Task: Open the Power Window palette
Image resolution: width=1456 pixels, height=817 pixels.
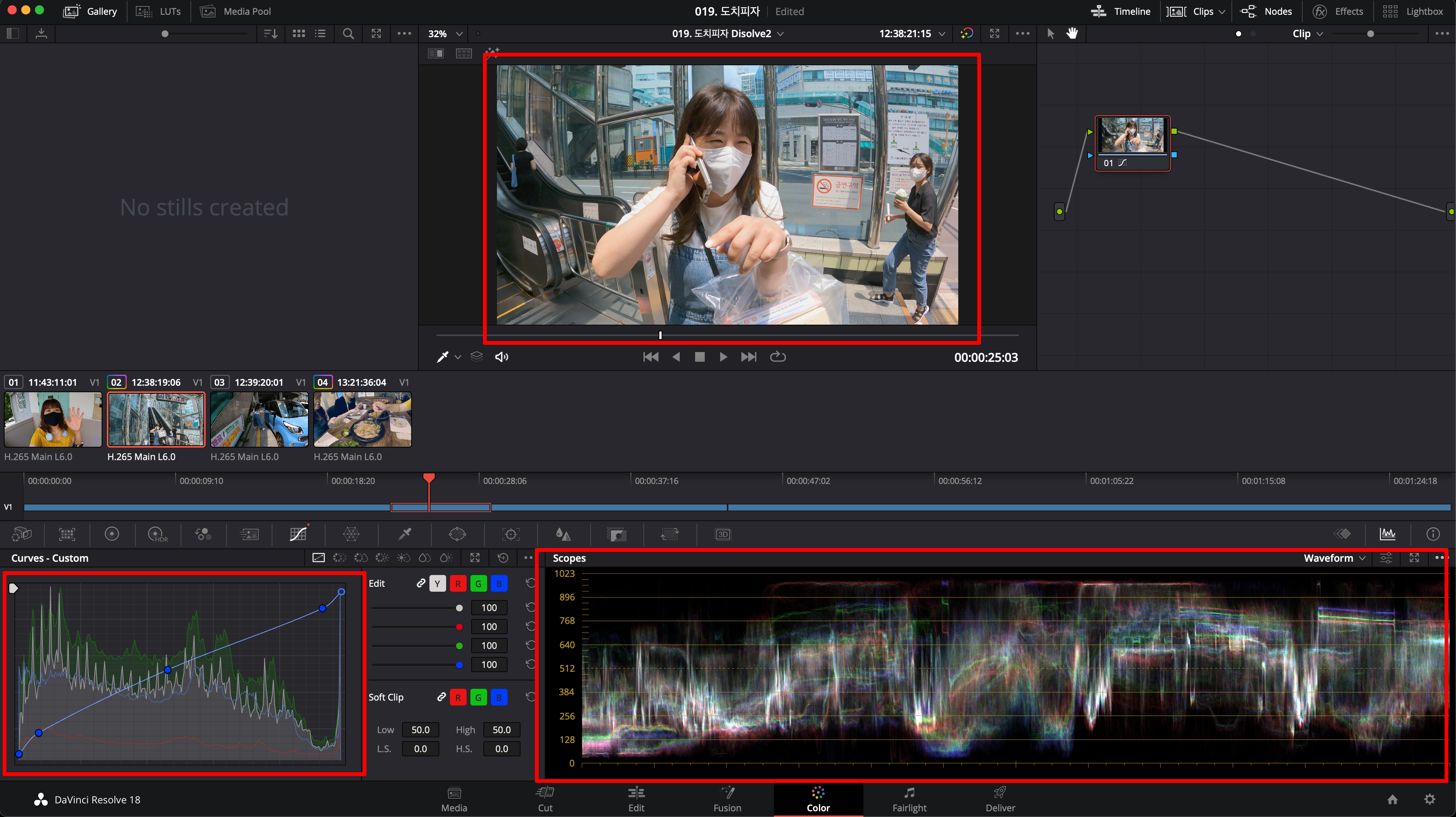Action: coord(457,534)
